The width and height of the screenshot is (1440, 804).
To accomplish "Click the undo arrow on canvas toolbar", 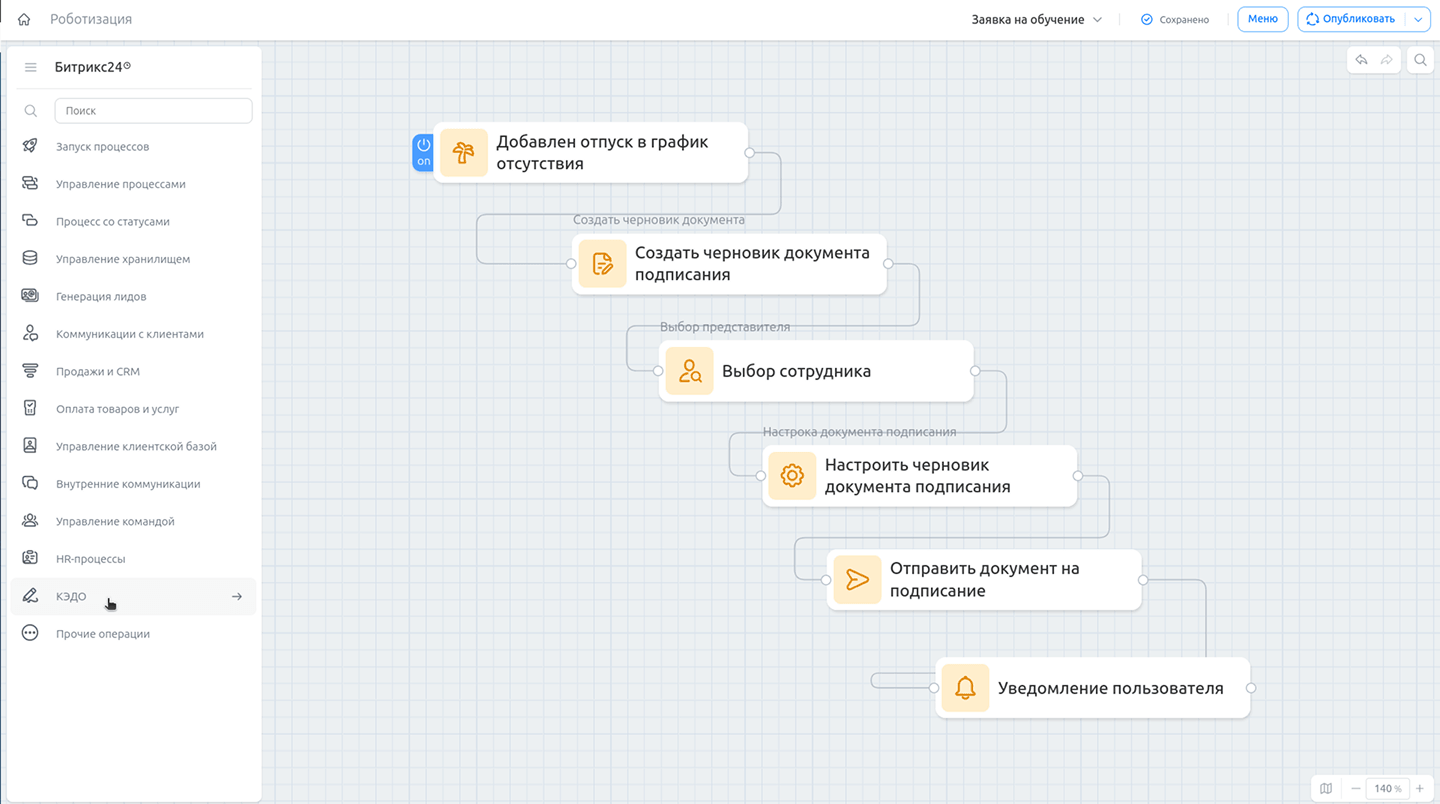I will [x=1361, y=60].
